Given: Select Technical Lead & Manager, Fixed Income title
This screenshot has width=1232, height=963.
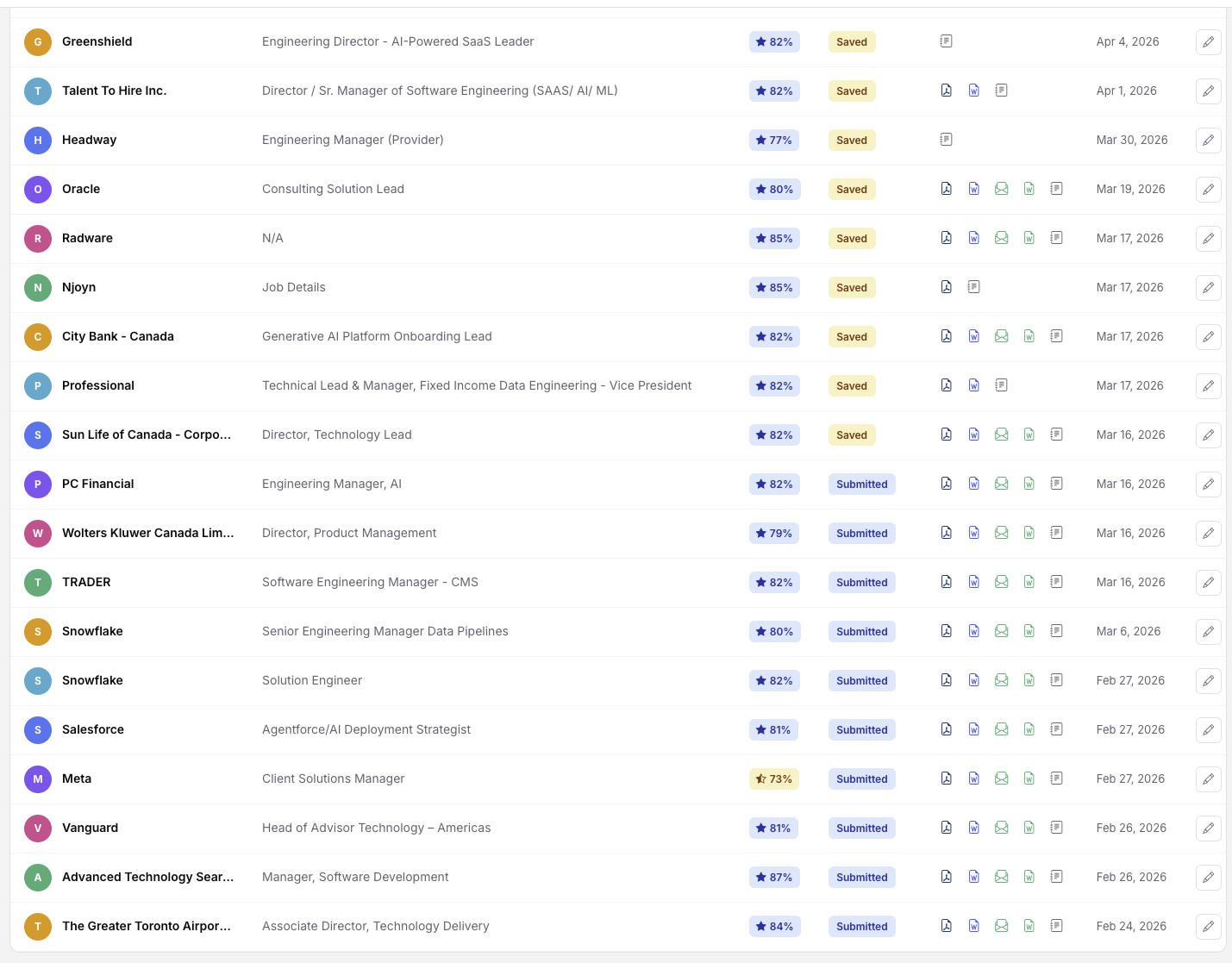Looking at the screenshot, I should point(477,385).
